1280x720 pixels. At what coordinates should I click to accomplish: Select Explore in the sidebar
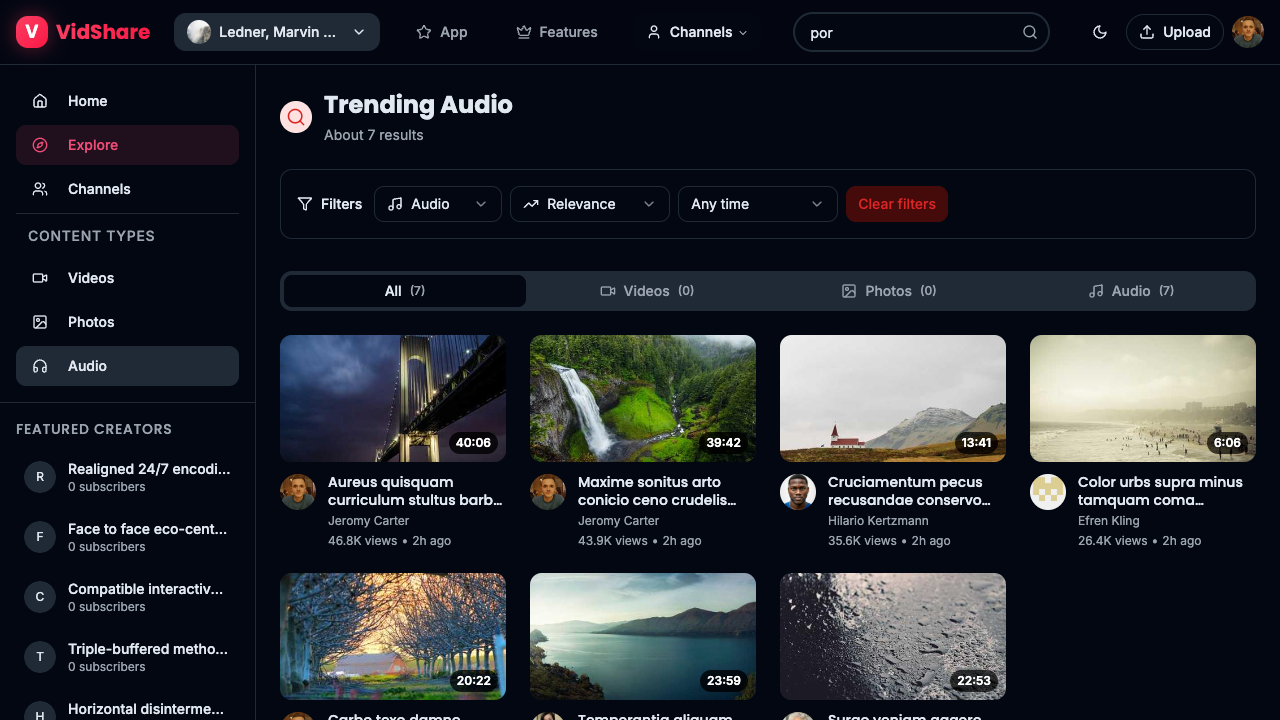pyautogui.click(x=127, y=145)
